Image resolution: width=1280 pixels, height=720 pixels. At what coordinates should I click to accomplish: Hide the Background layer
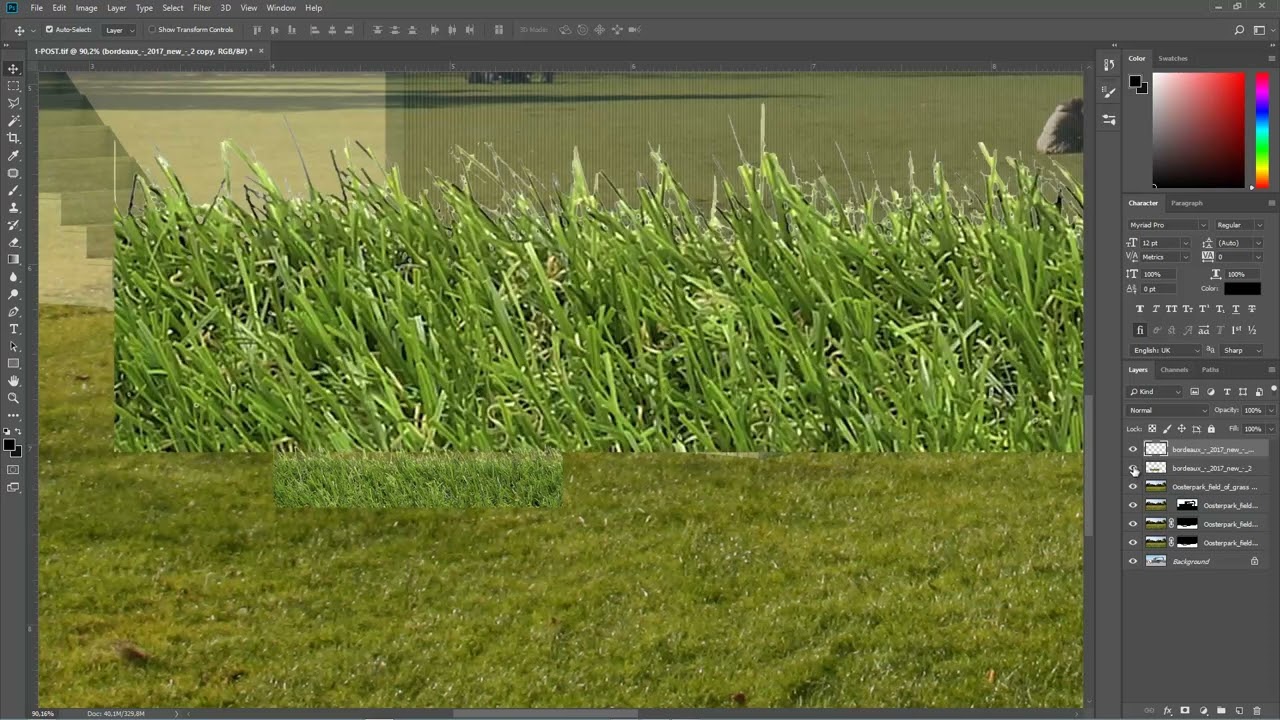pyautogui.click(x=1133, y=561)
